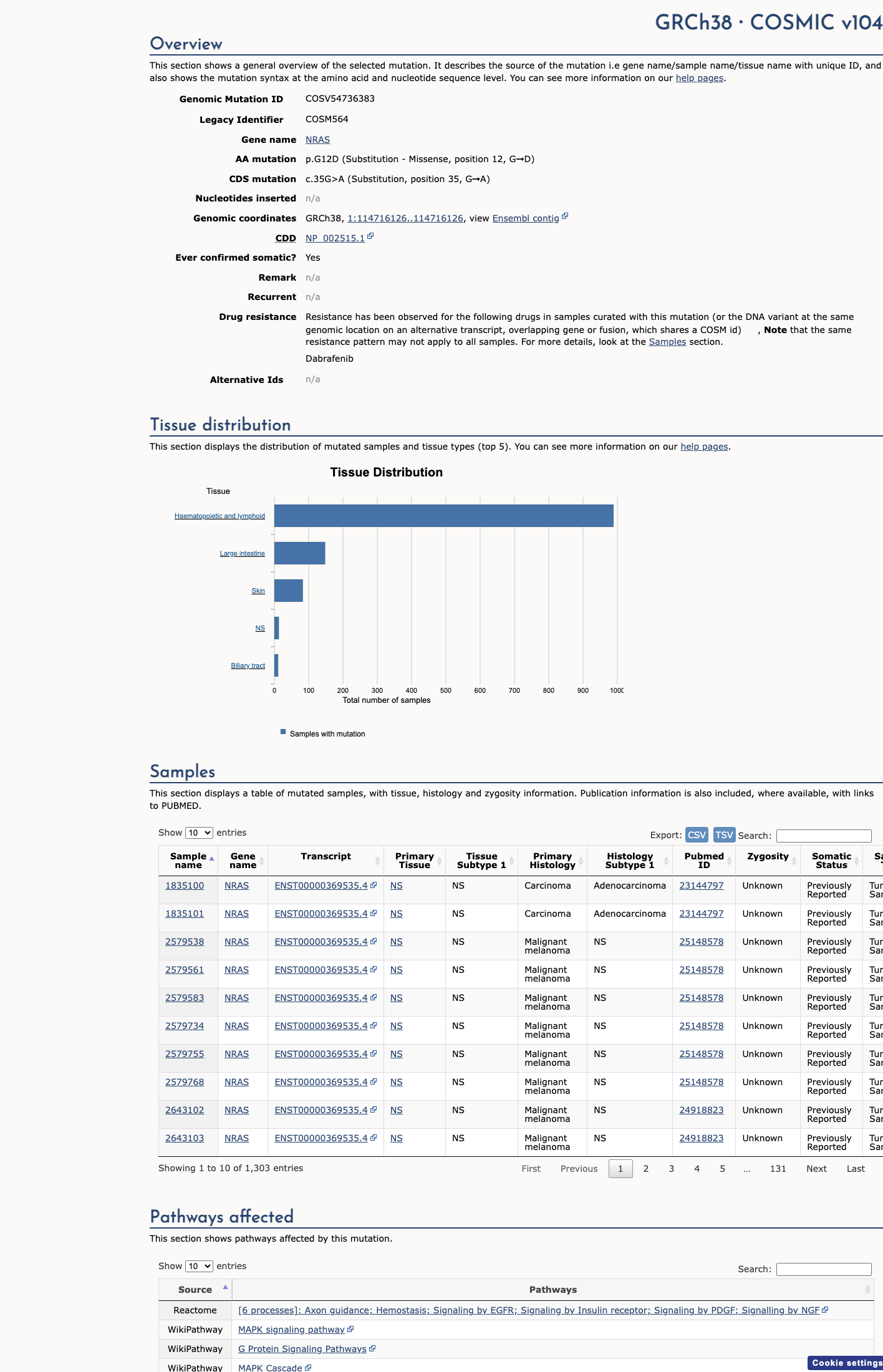This screenshot has width=883, height=1372.
Task: Sort by Pubmed ID column arrows
Action: pyautogui.click(x=730, y=861)
